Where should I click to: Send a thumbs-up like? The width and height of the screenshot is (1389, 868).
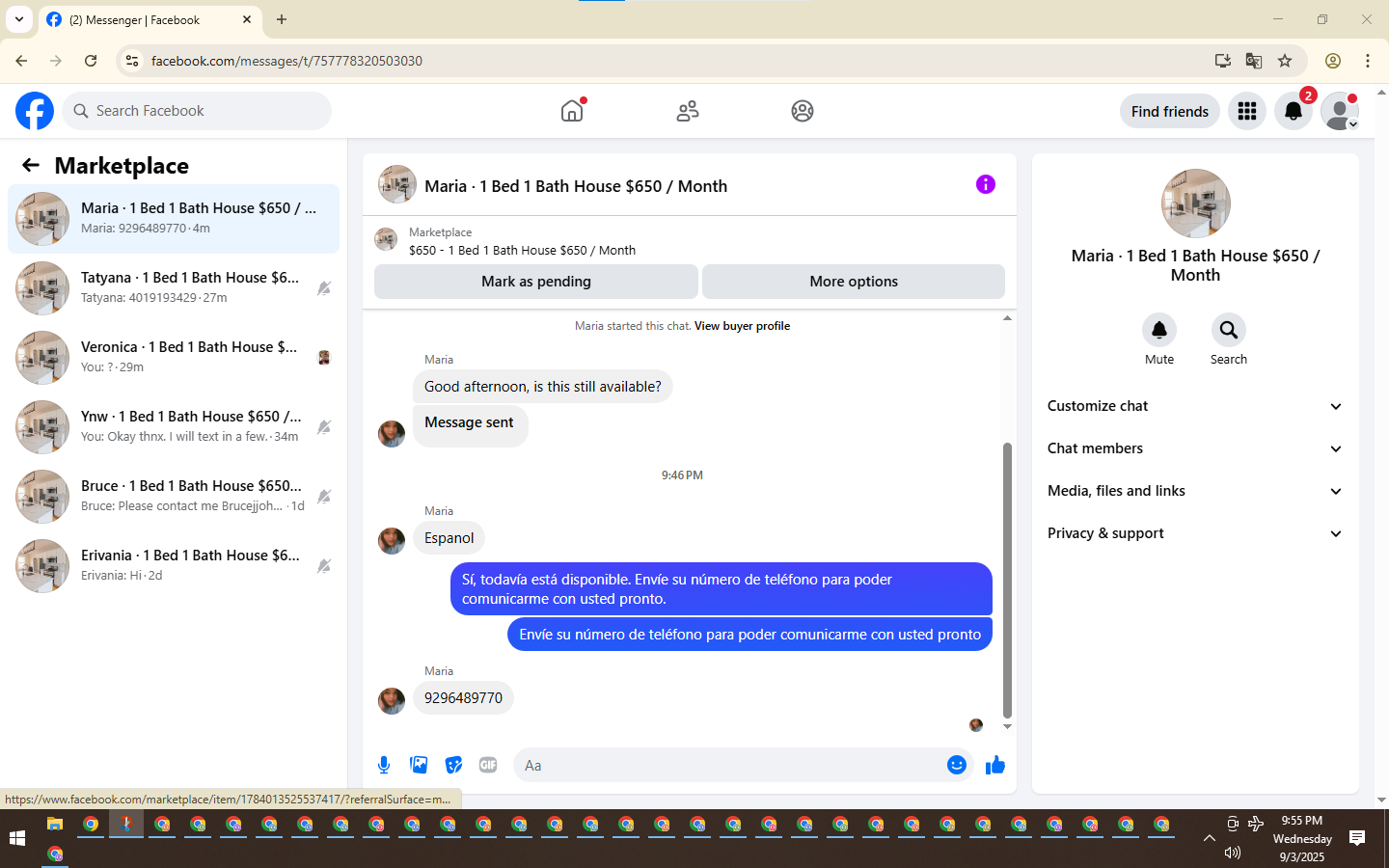tap(995, 765)
